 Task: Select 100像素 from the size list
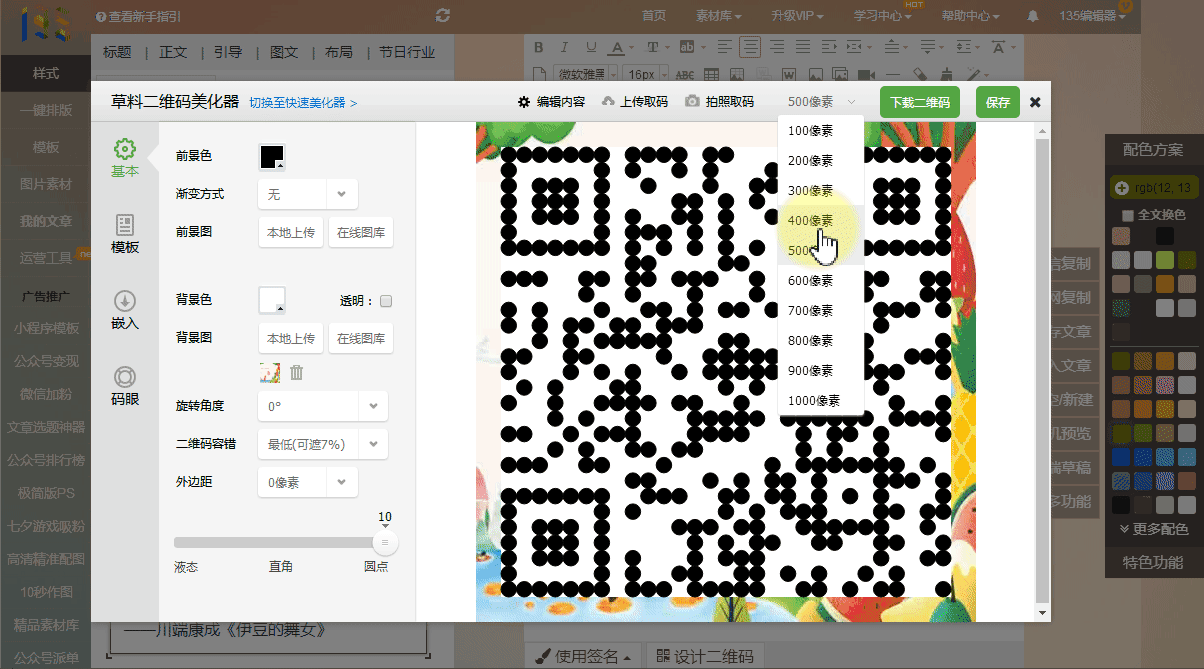(x=821, y=130)
